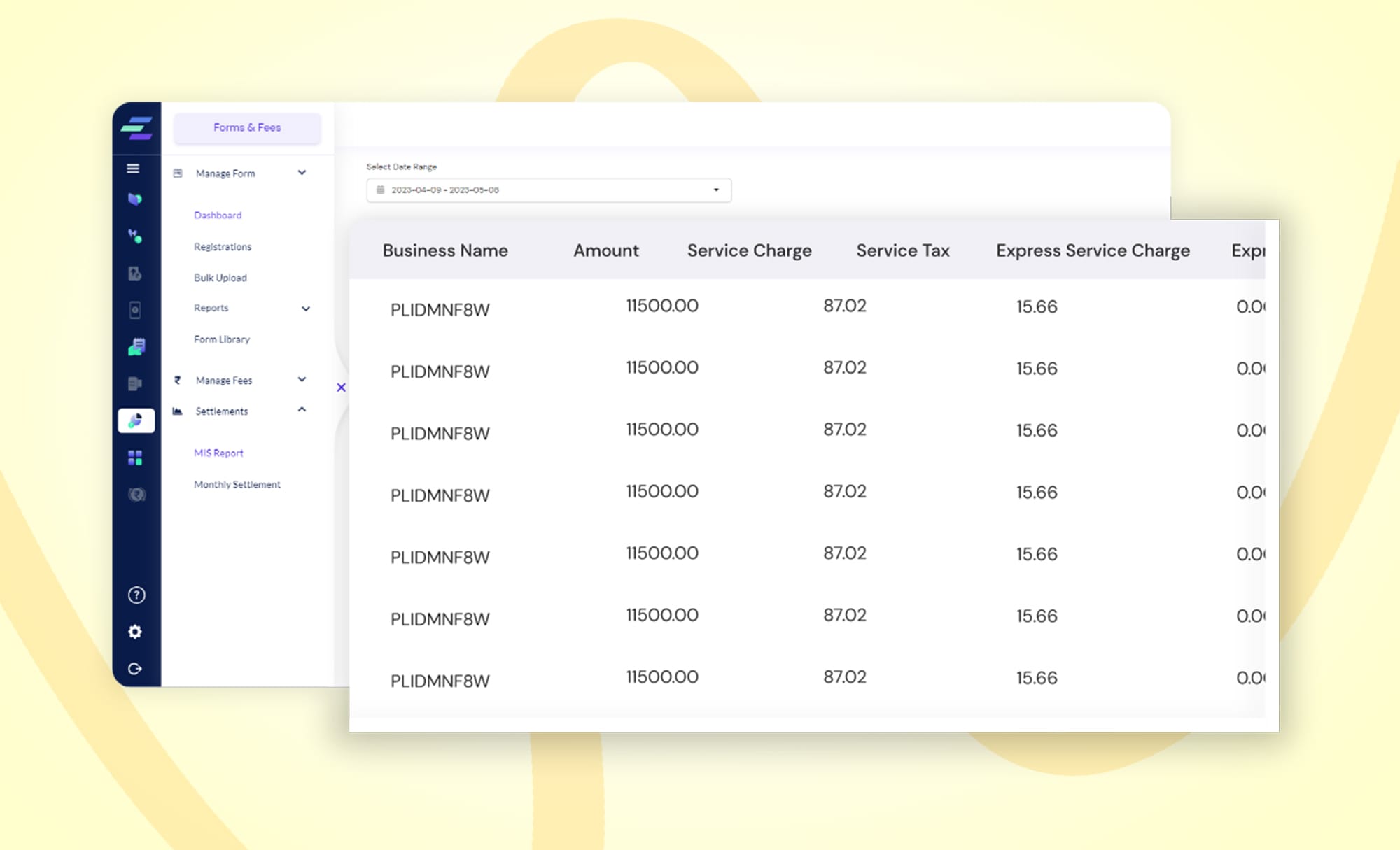The width and height of the screenshot is (1400, 850).
Task: Click the logout arrow icon
Action: [135, 669]
